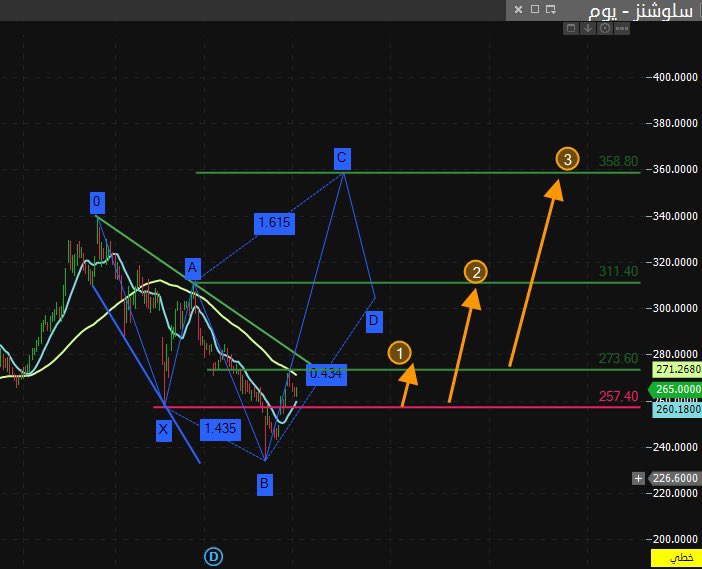Select the 1.435 ratio label

click(220, 429)
